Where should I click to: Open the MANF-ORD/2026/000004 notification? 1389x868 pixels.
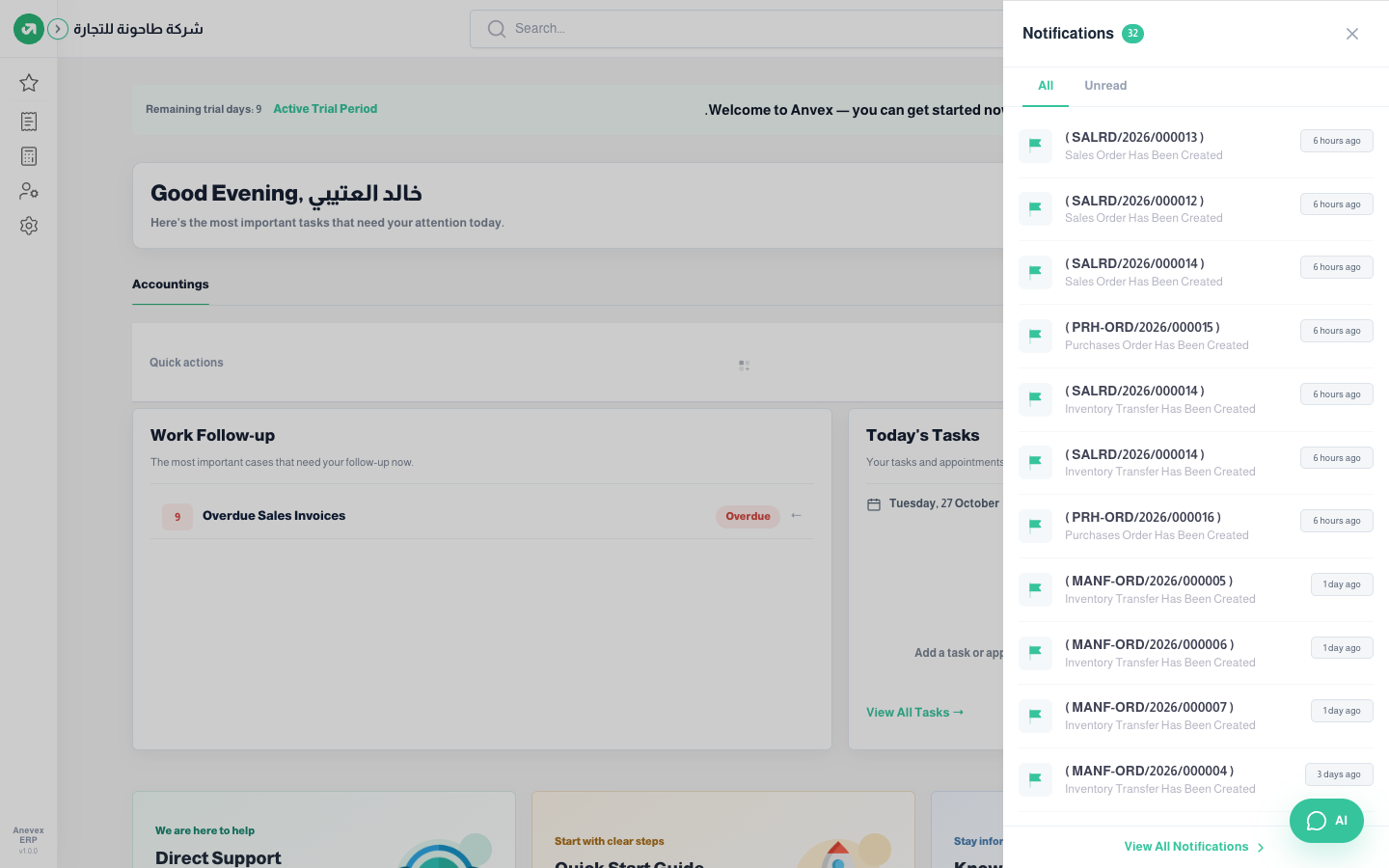click(1196, 779)
